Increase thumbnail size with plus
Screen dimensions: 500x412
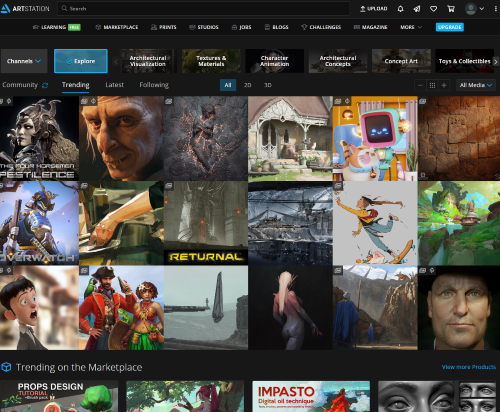pyautogui.click(x=444, y=85)
